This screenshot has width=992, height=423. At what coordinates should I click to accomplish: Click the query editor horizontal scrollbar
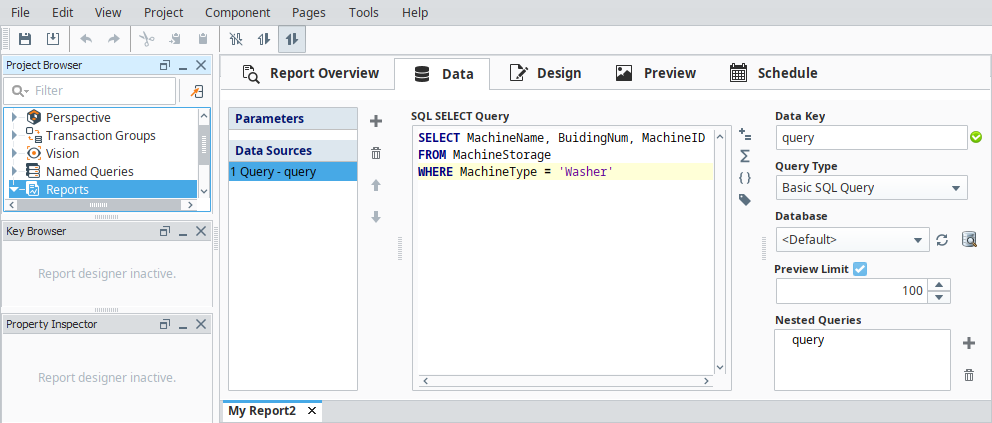(x=564, y=381)
